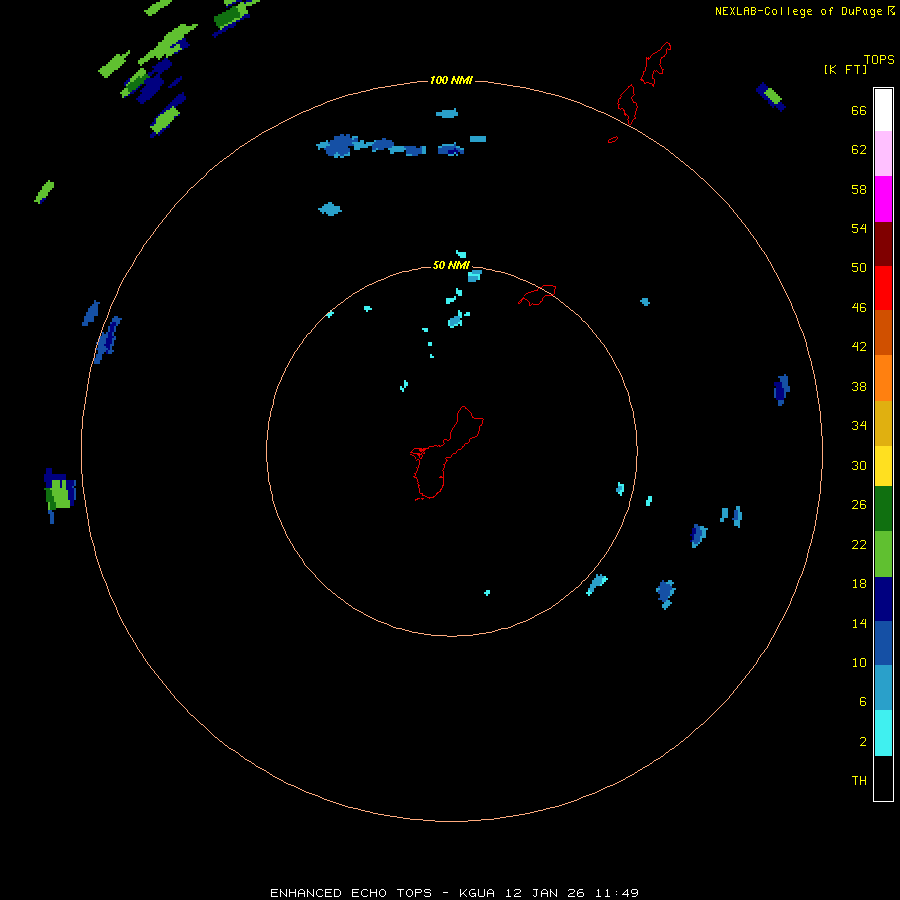900x900 pixels.
Task: Pick the dark orange legend swatch
Action: (883, 332)
